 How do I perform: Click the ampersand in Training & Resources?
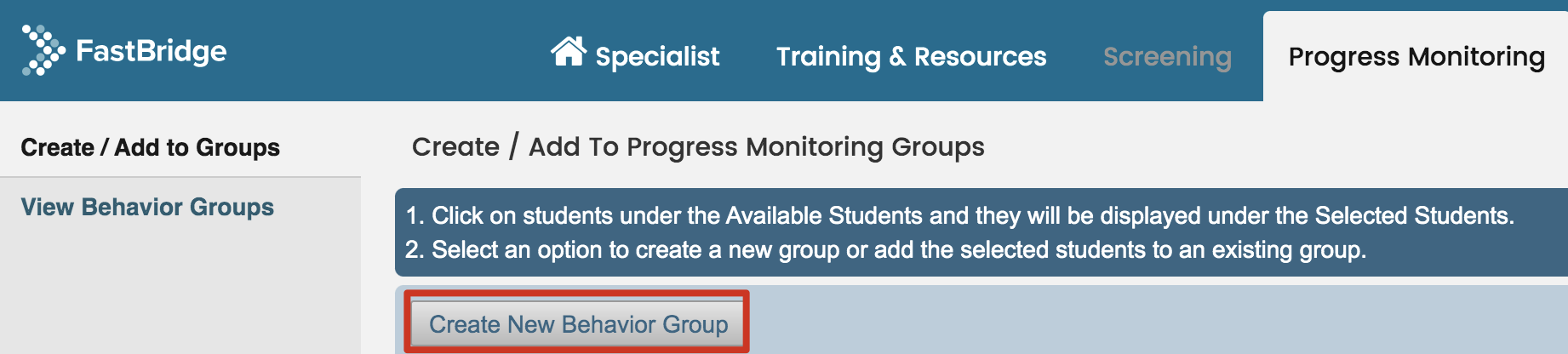897,56
